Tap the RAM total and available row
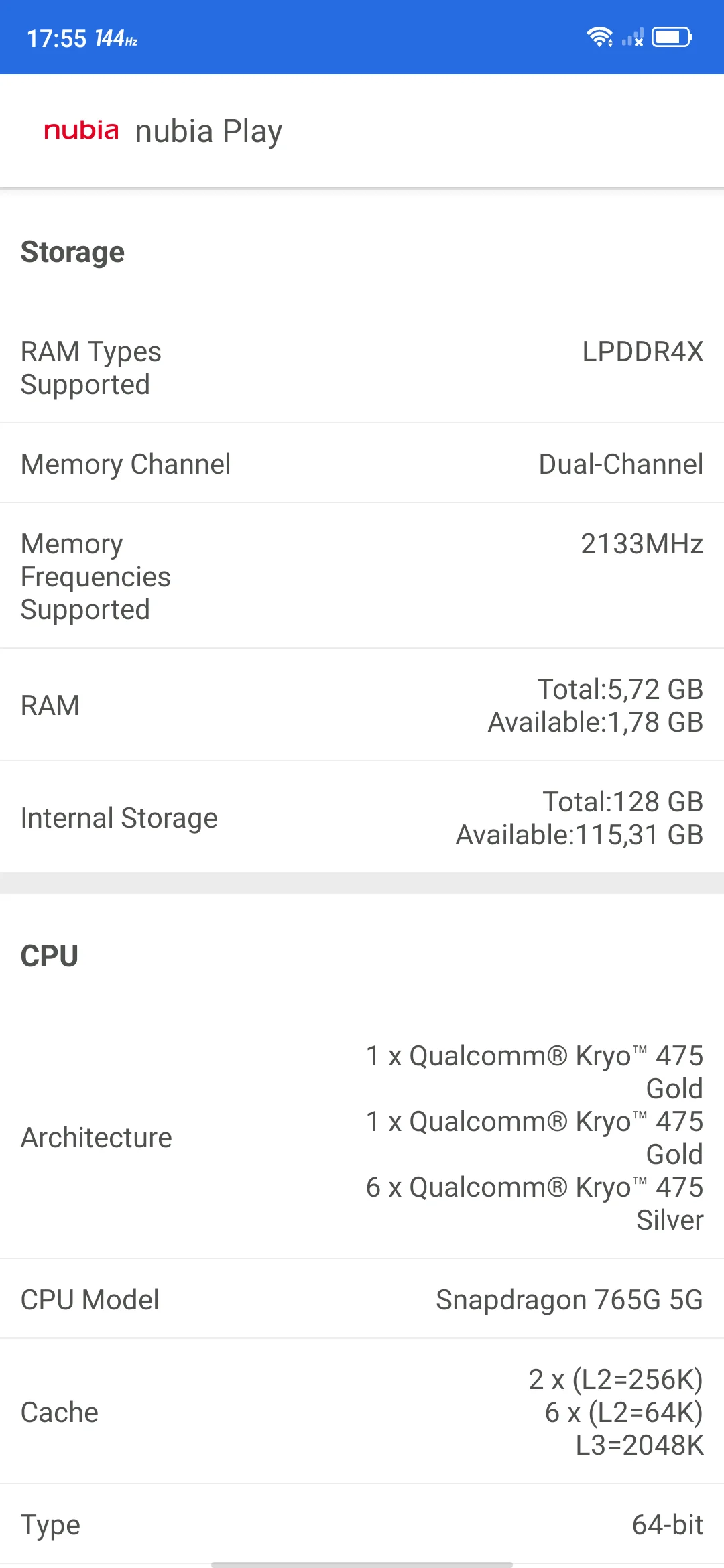This screenshot has height=1568, width=724. (x=362, y=705)
